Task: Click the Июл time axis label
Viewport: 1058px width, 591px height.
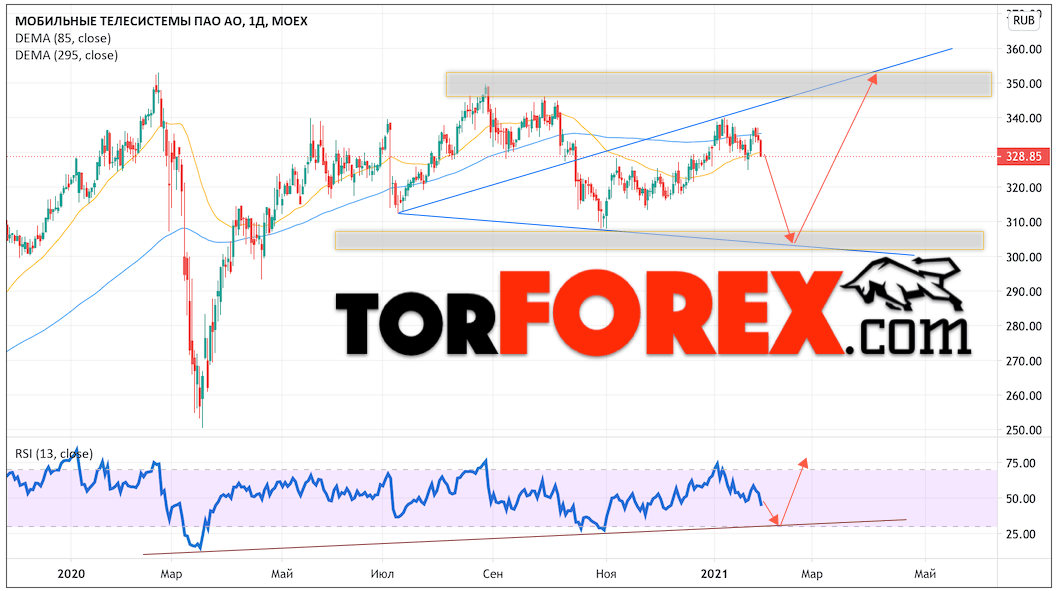Action: 383,574
